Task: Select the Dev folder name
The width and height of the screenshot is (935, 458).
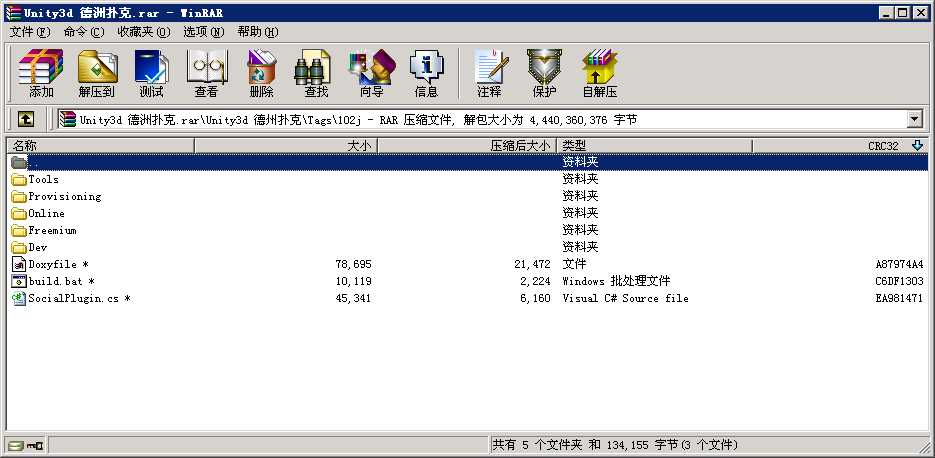Action: tap(38, 247)
